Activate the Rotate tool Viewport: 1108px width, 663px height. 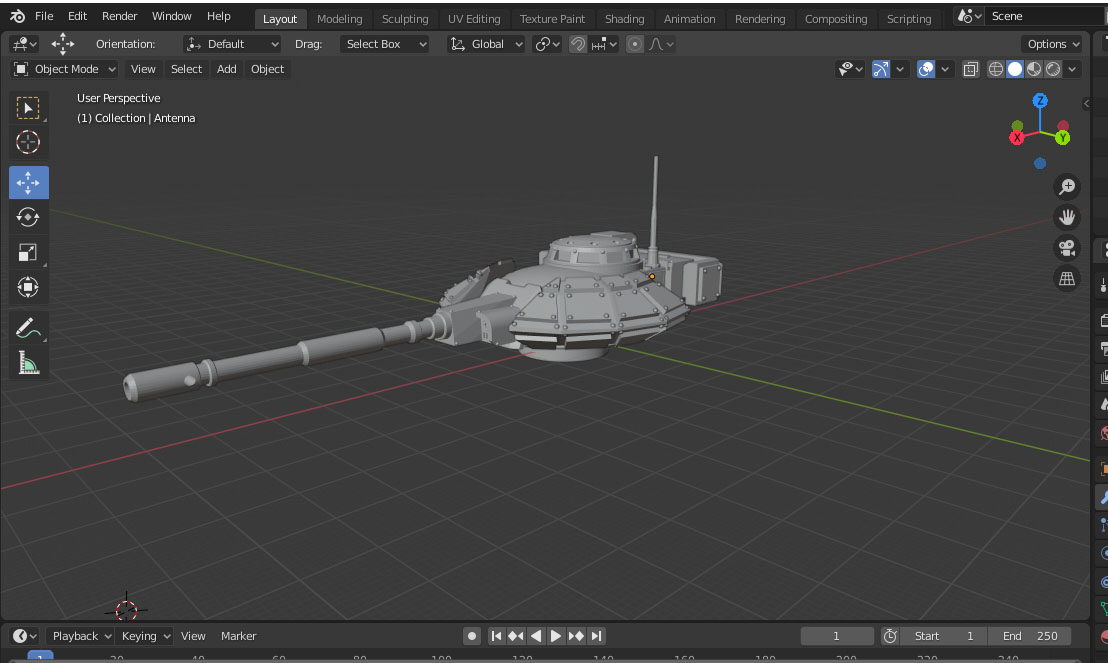pyautogui.click(x=28, y=217)
